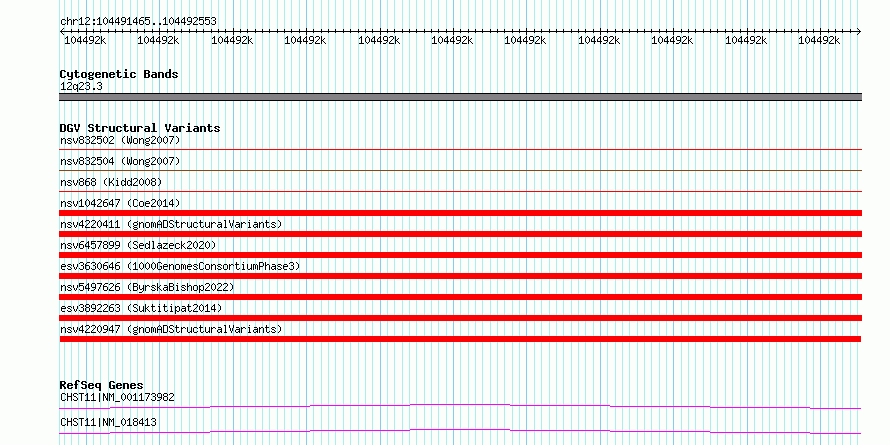Click the thick red bar under esv3892263

click(x=460, y=318)
